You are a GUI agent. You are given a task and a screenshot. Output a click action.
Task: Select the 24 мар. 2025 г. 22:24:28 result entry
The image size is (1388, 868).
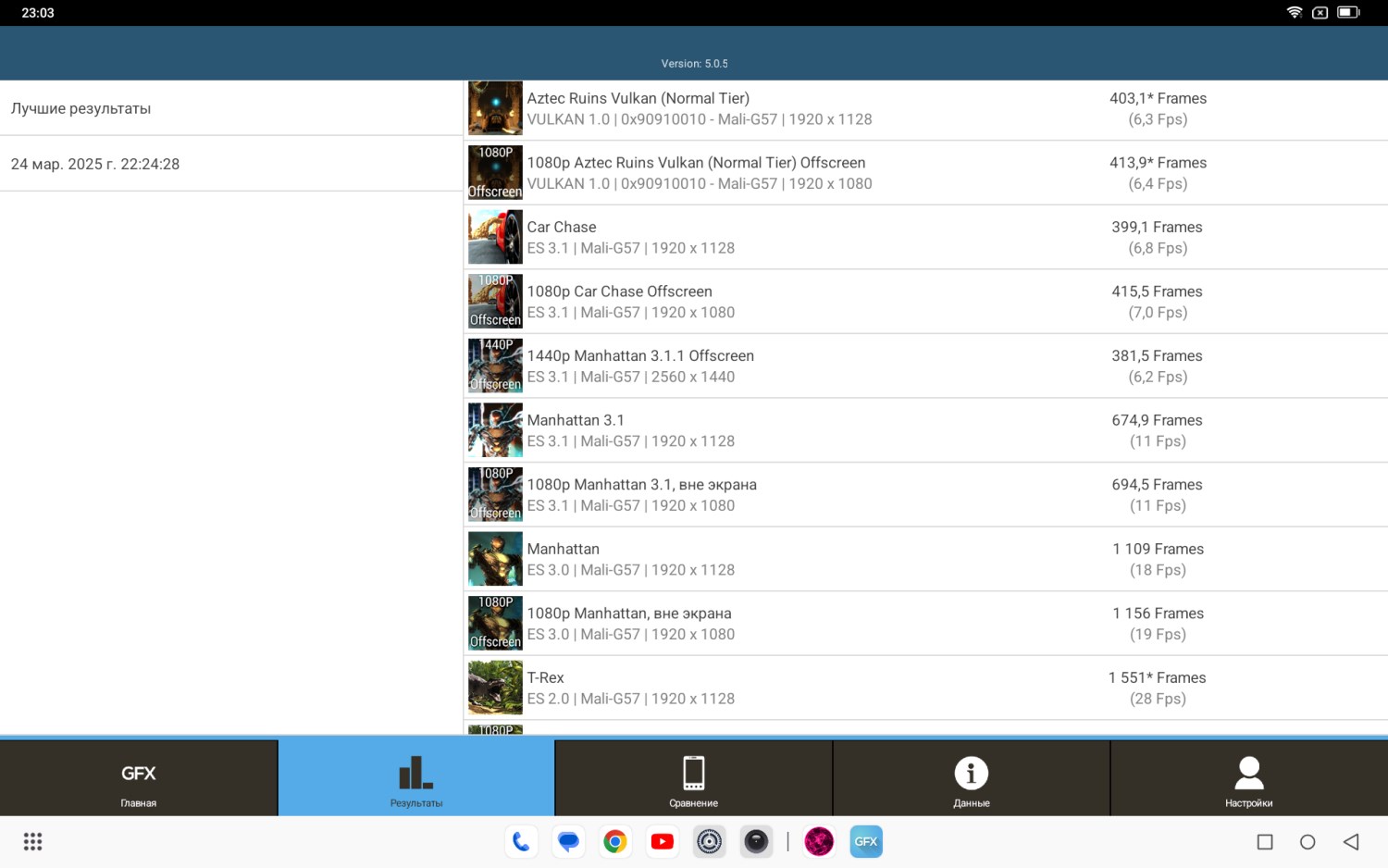pos(231,164)
